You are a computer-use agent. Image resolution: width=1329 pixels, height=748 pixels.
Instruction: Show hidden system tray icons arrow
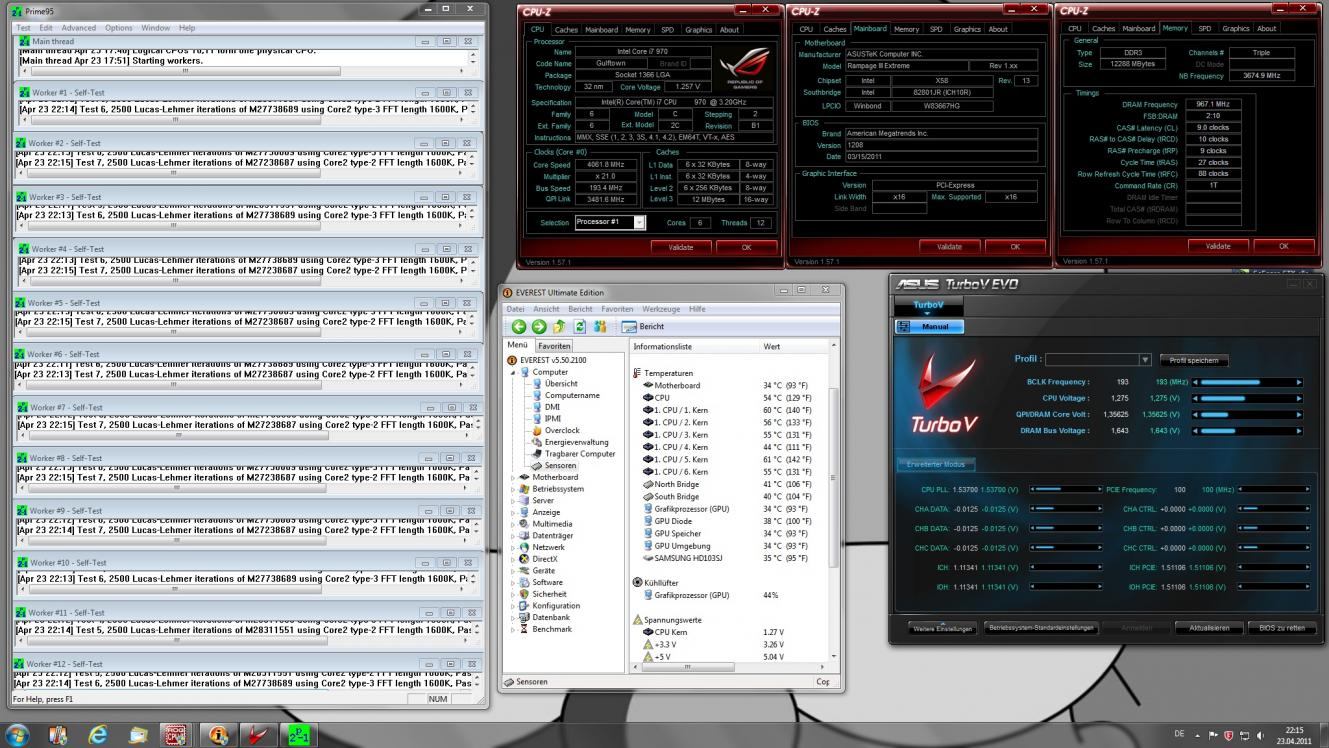(x=1196, y=736)
